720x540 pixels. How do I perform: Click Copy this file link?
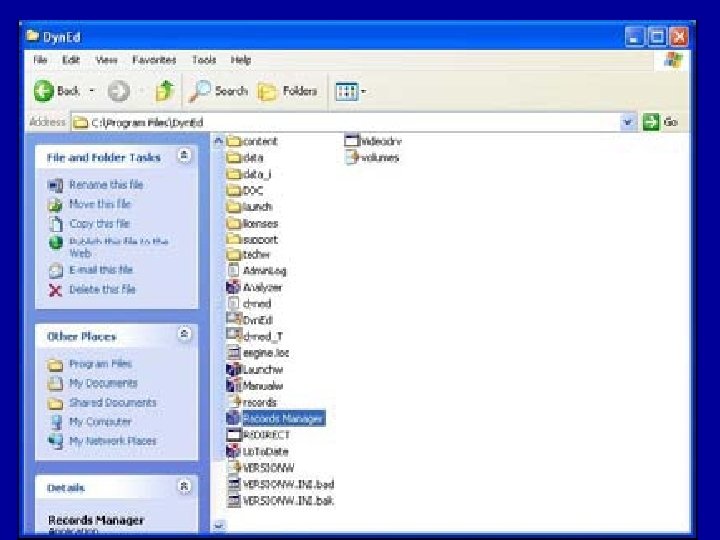(100, 224)
